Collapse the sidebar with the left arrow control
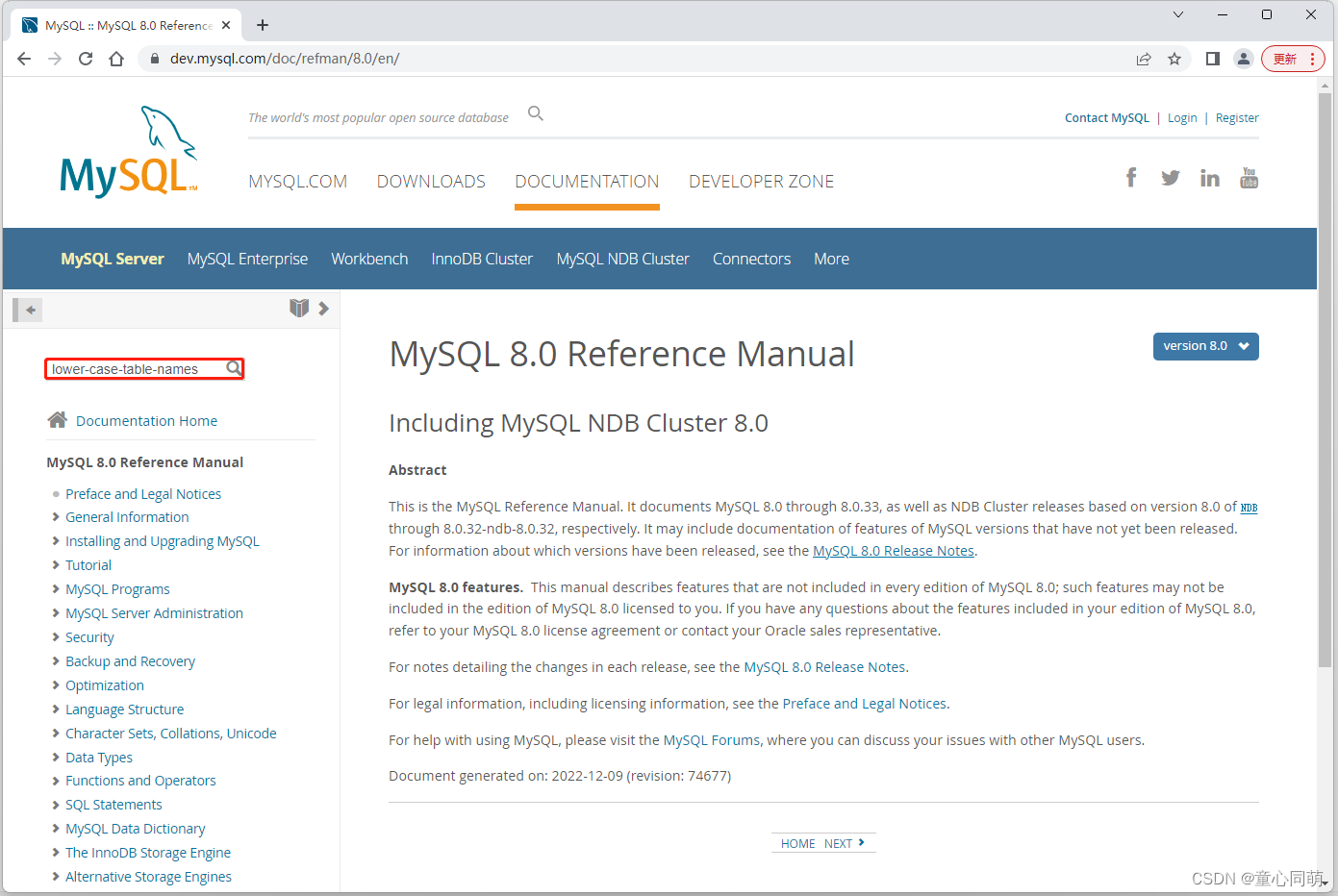 [x=29, y=309]
